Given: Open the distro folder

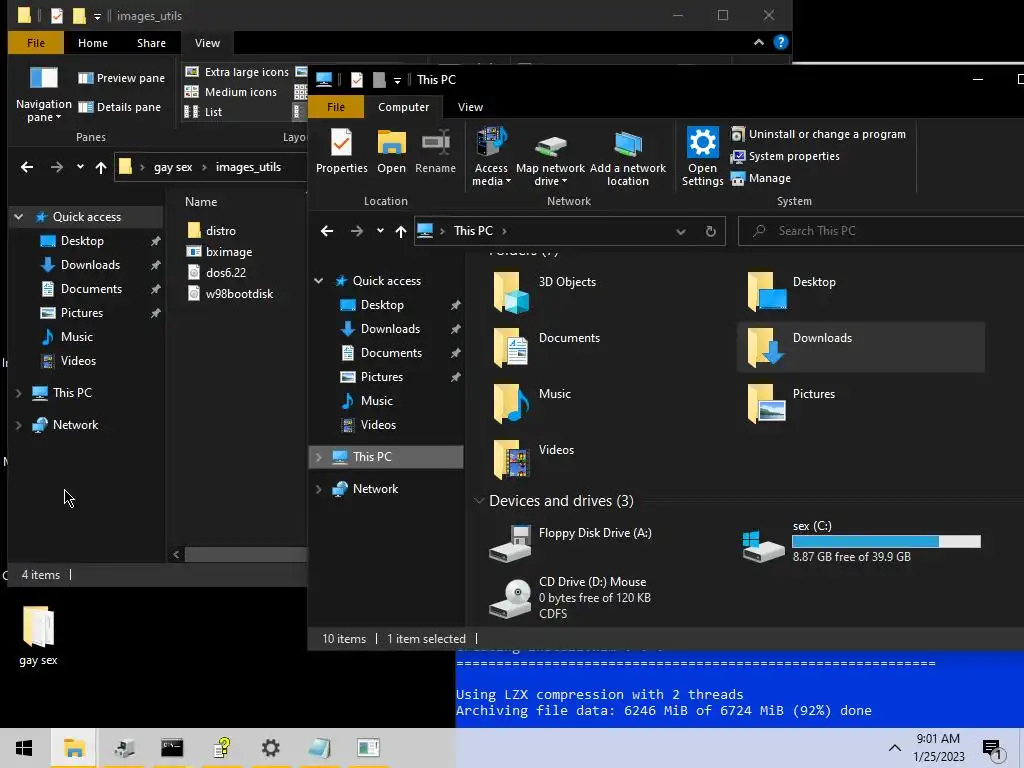Looking at the screenshot, I should (x=212, y=231).
